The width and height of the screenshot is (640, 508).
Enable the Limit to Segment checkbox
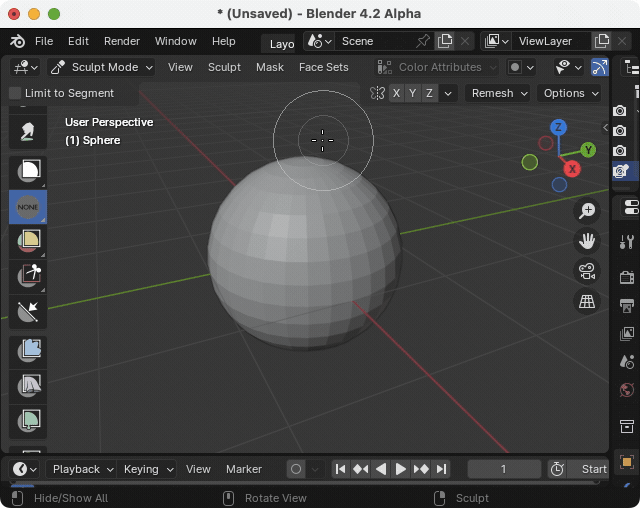point(15,93)
